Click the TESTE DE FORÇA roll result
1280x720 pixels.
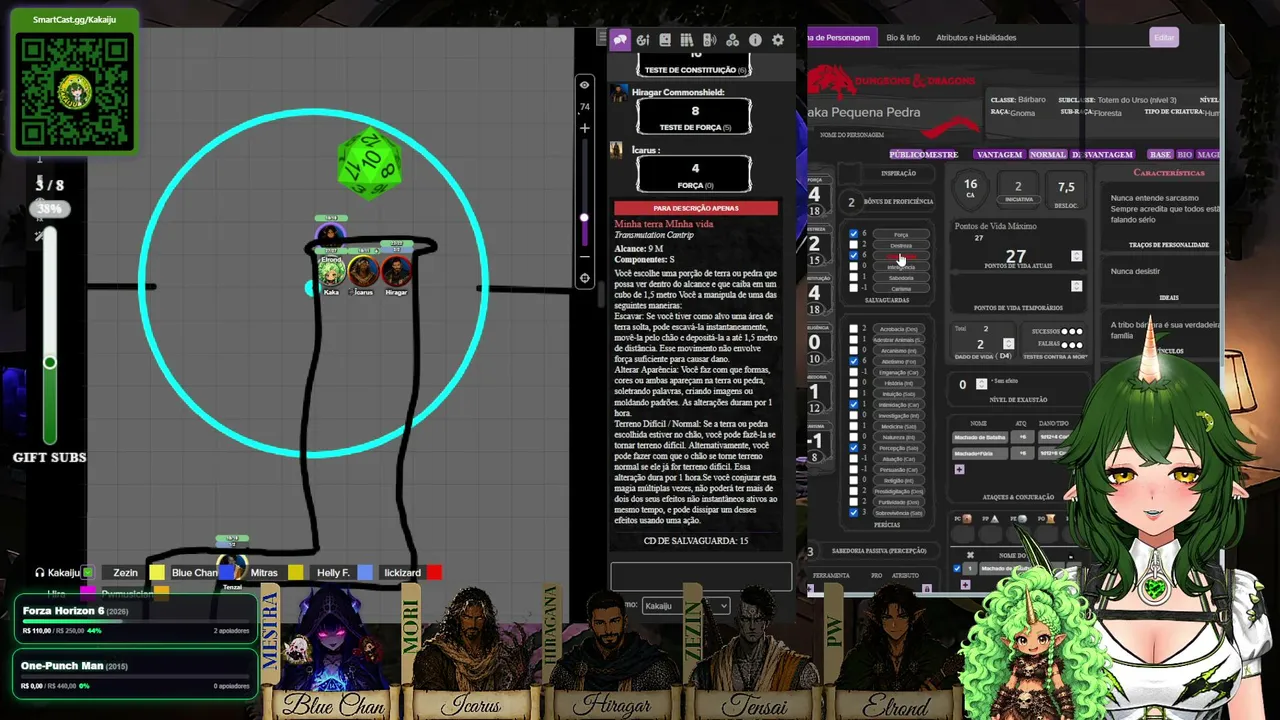[x=695, y=116]
